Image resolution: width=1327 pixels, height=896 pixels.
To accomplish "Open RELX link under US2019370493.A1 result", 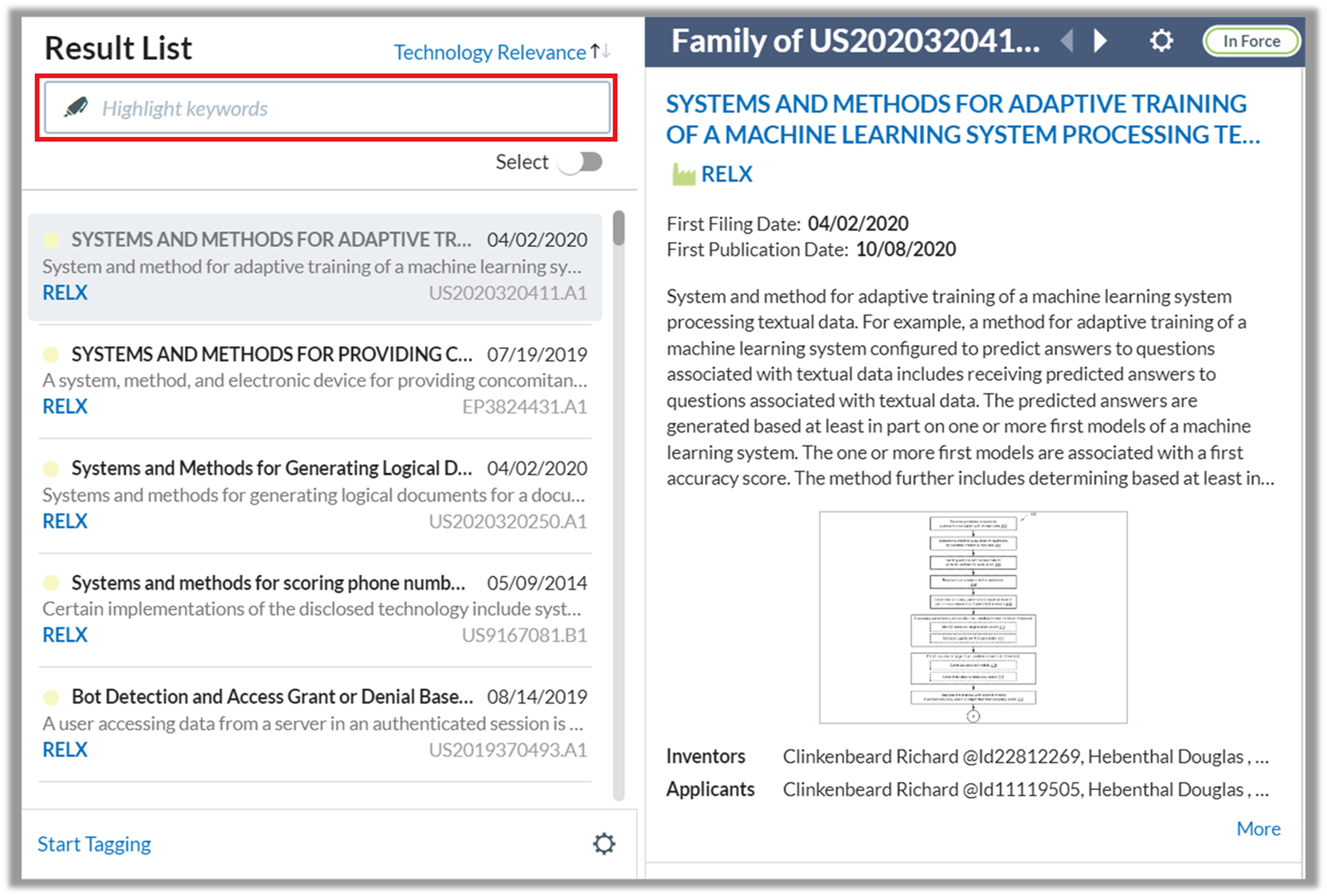I will 65,749.
